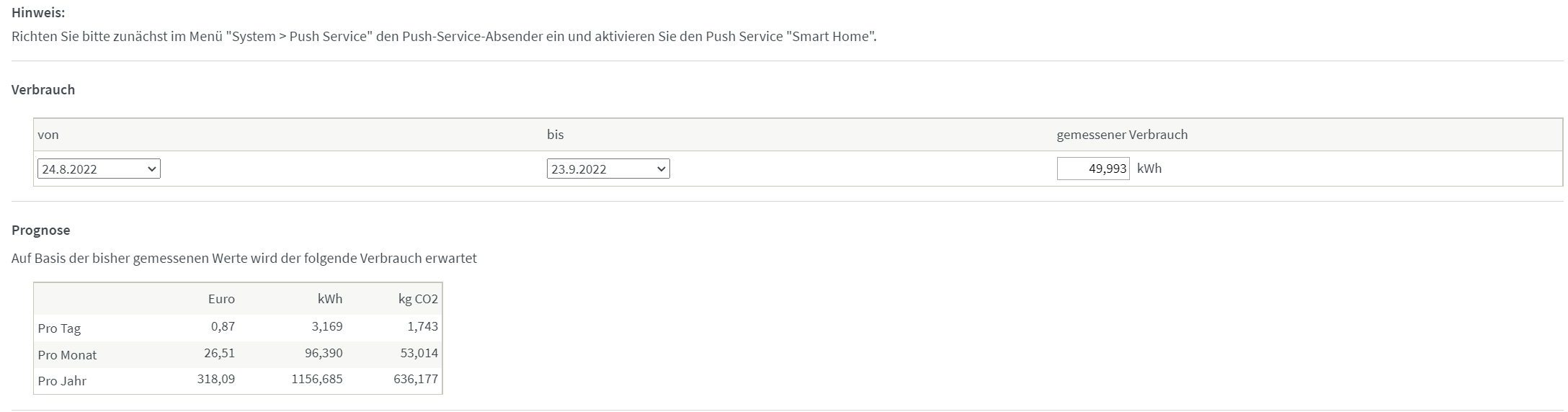1568x412 pixels.
Task: Click the "Prognose" section heading
Action: 41,230
